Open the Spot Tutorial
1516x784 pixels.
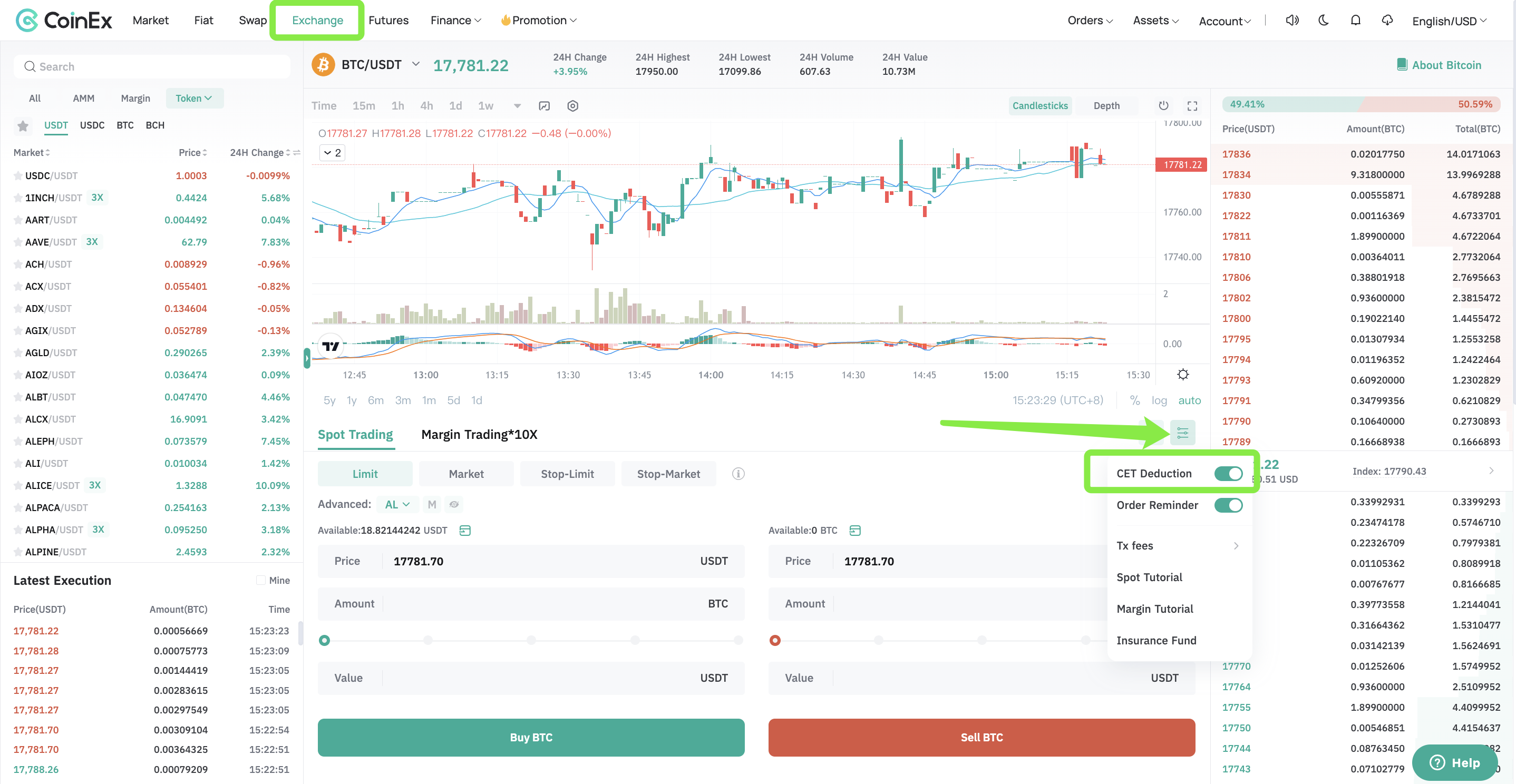point(1149,578)
